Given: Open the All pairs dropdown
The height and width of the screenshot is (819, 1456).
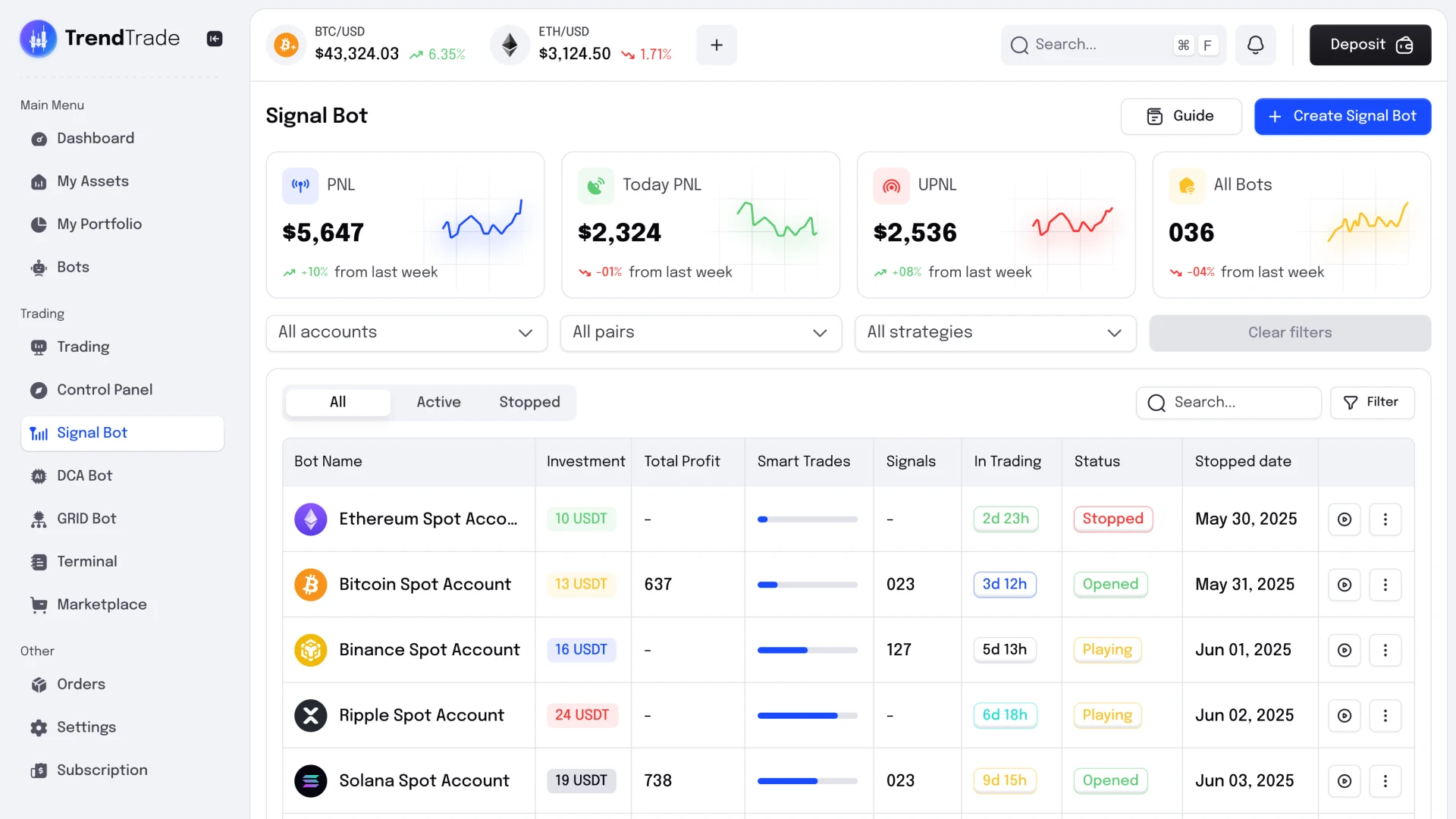Looking at the screenshot, I should pyautogui.click(x=700, y=333).
